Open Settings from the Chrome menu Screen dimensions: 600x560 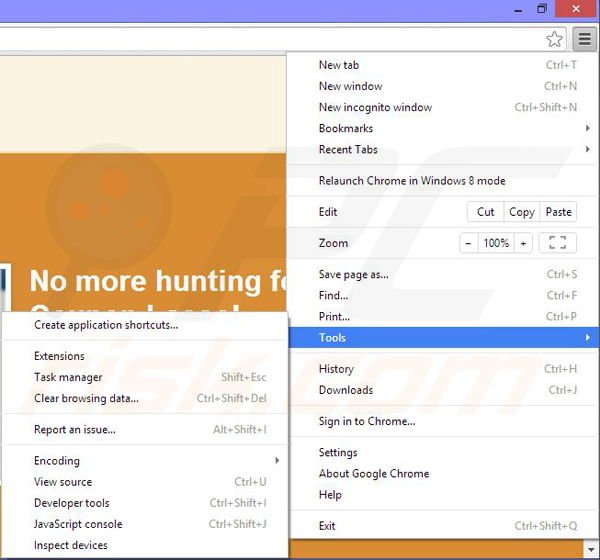point(442,452)
